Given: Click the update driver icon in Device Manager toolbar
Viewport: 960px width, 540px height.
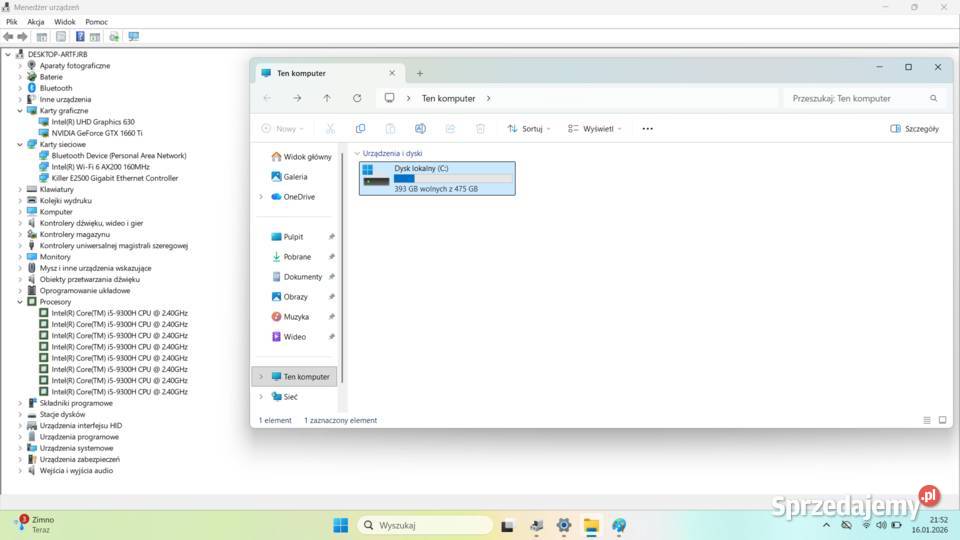Looking at the screenshot, I should (x=114, y=37).
